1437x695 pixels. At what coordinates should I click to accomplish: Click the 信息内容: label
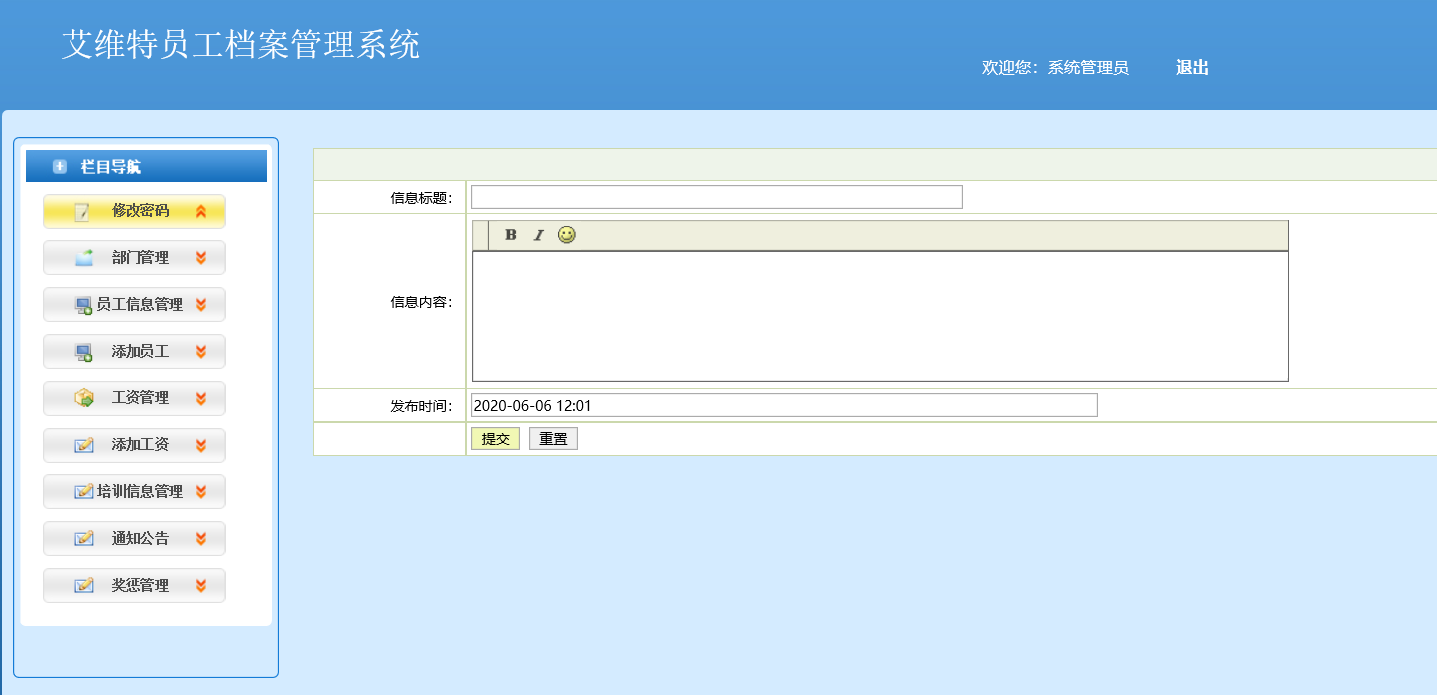coord(421,302)
